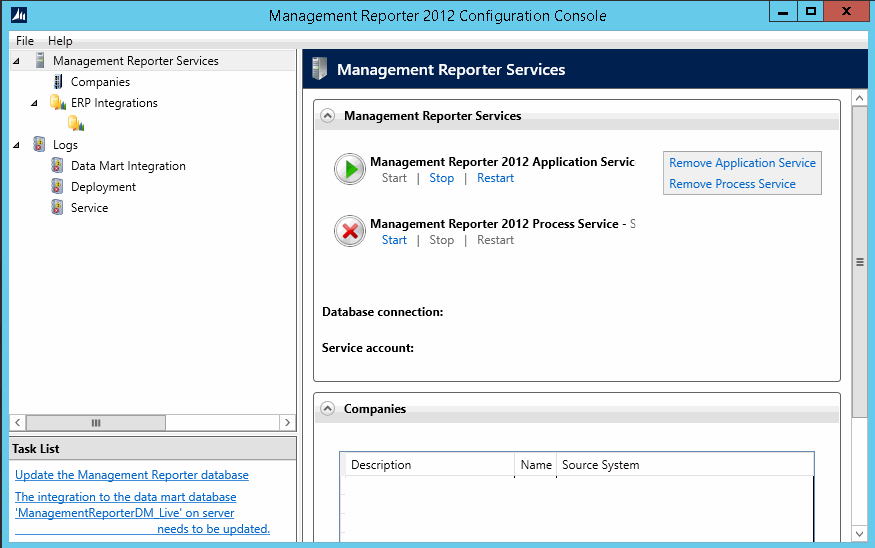
Task: Collapse the ERP Integrations tree node
Action: pyautogui.click(x=34, y=103)
